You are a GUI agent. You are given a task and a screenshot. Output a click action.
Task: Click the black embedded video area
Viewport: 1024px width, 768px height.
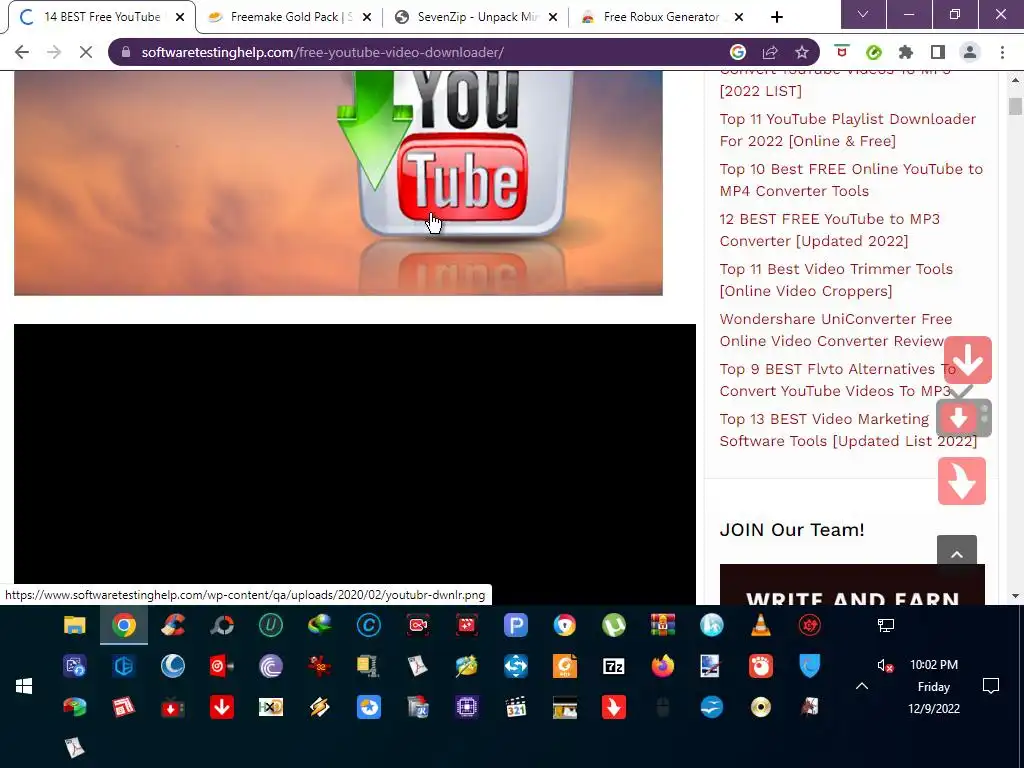355,464
